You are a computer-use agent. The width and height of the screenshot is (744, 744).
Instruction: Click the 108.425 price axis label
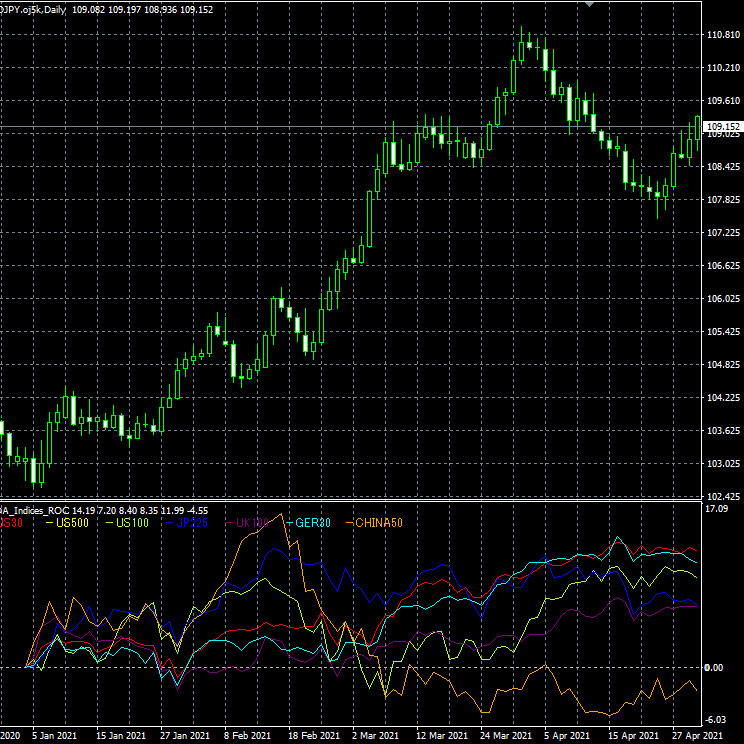723,167
